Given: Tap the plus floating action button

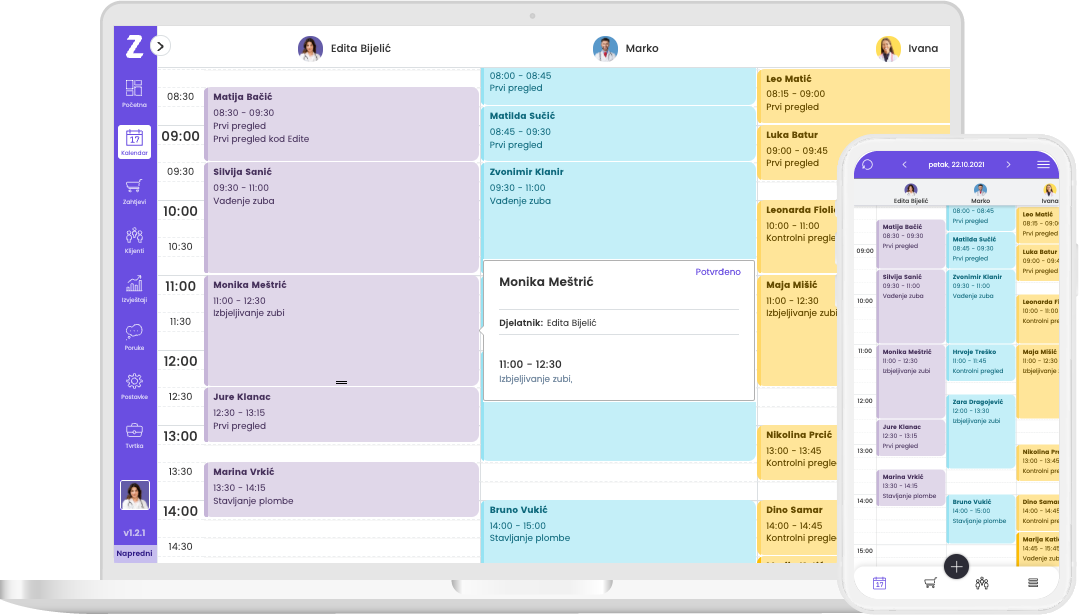Looking at the screenshot, I should (956, 567).
